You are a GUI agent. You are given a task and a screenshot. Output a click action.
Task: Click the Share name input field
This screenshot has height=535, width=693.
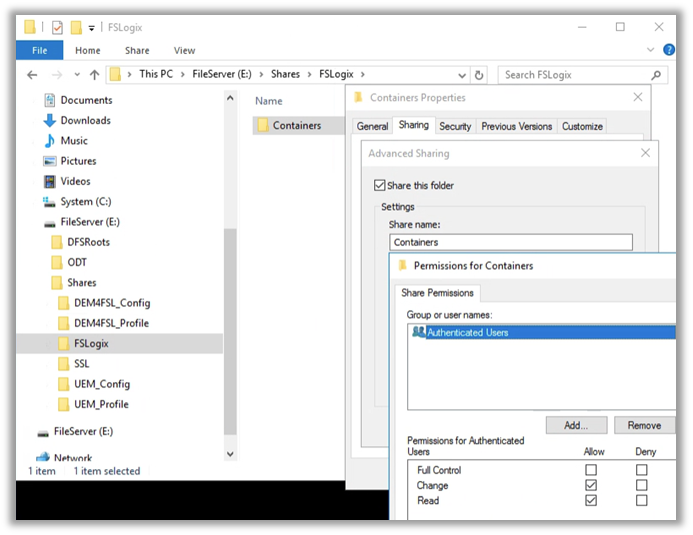point(510,242)
